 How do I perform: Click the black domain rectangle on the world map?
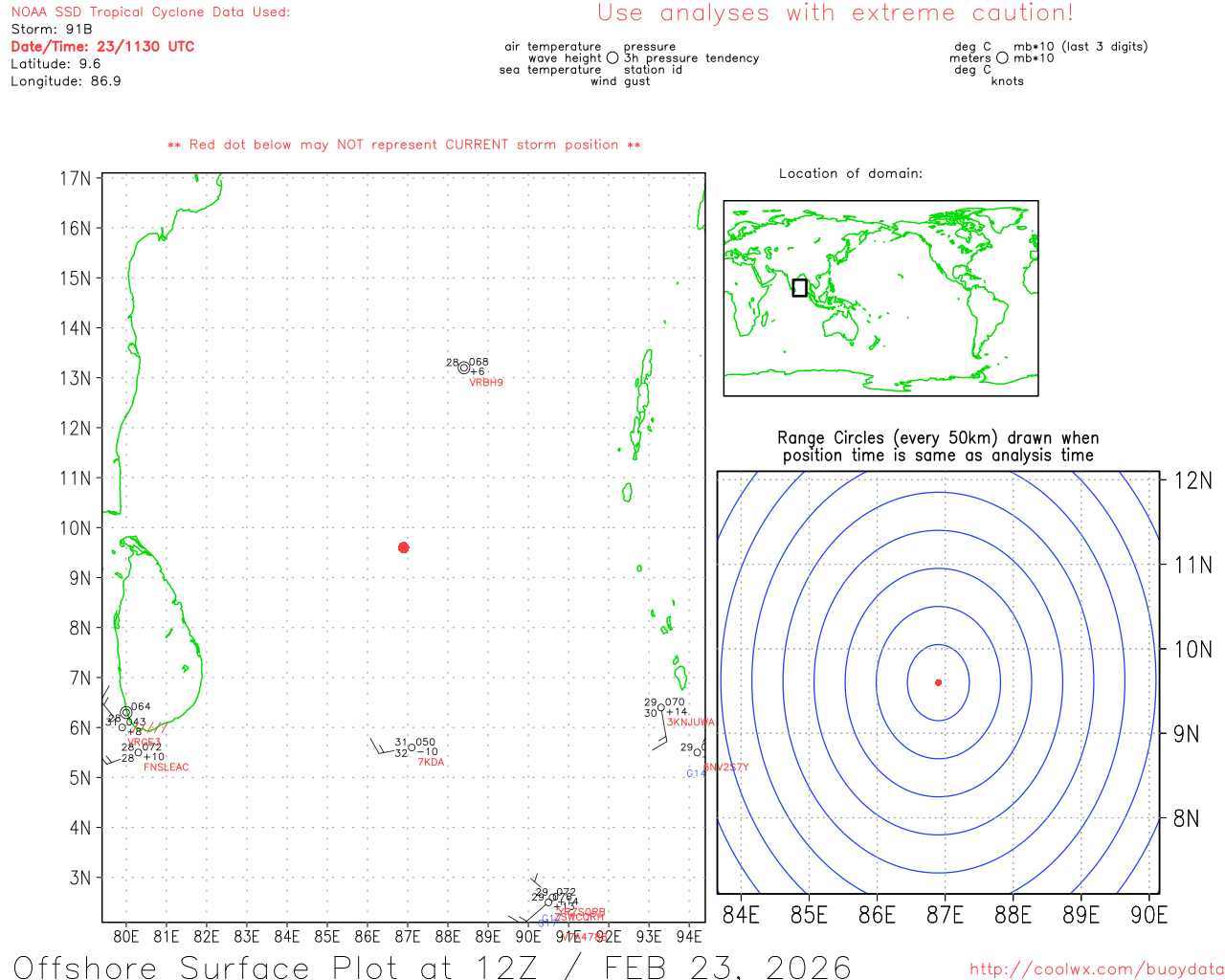800,287
